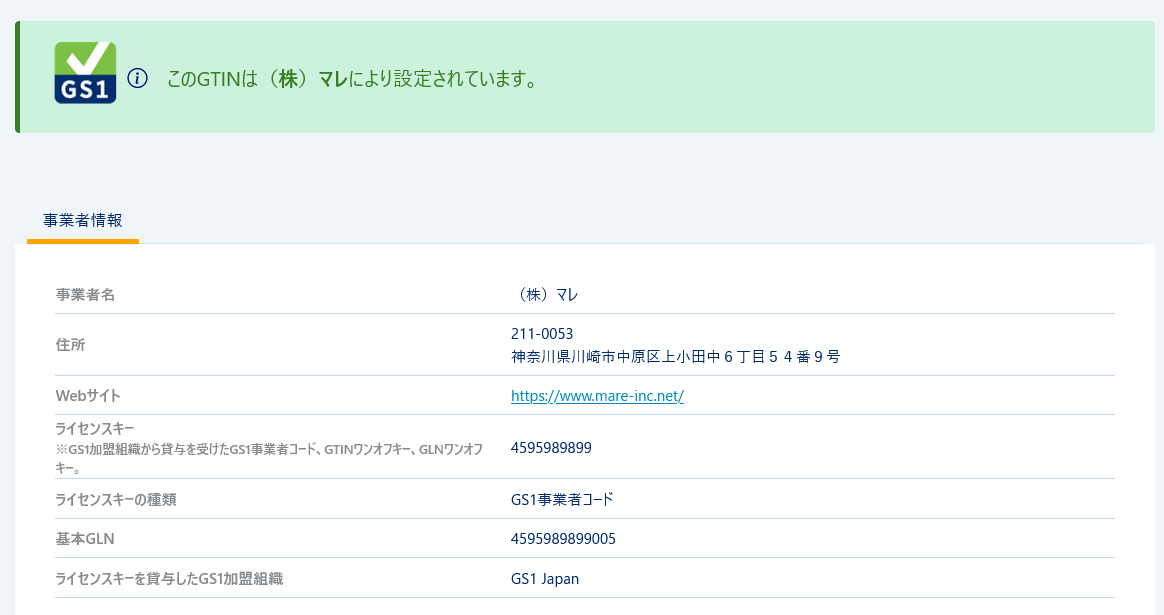1164x615 pixels.
Task: Click the 事業者名 row label
Action: 85,295
